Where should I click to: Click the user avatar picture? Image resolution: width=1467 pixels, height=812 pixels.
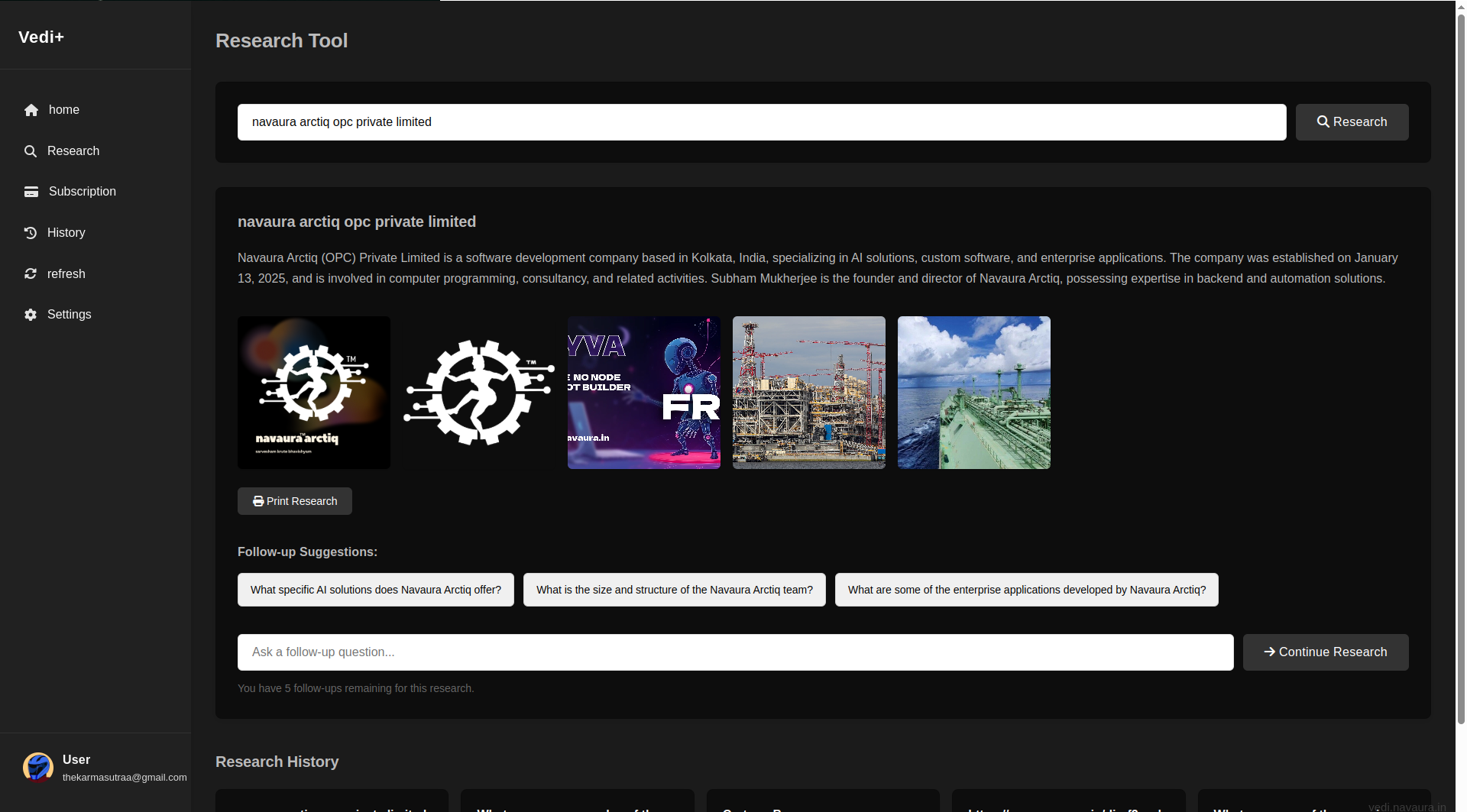[38, 768]
